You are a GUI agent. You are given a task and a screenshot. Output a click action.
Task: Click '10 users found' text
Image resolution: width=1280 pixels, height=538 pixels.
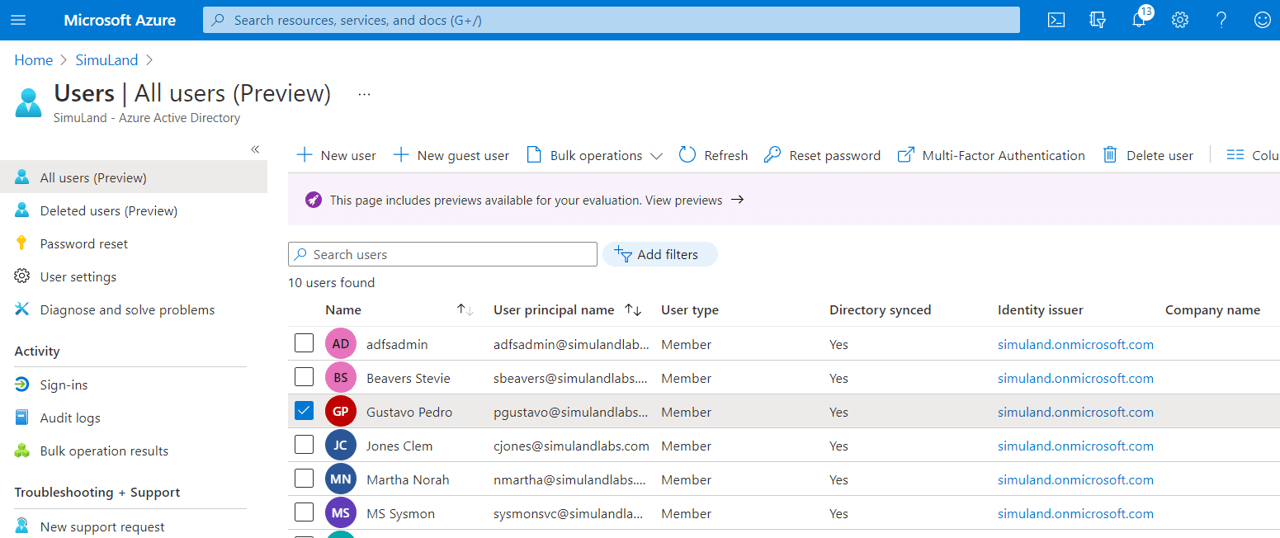331,283
